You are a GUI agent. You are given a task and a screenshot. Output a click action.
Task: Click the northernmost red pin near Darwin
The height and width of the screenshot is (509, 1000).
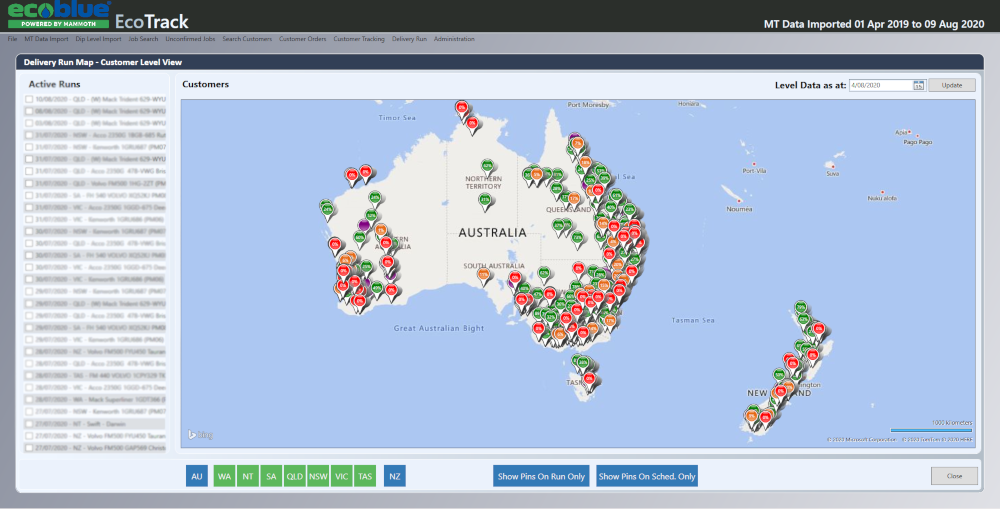[461, 106]
